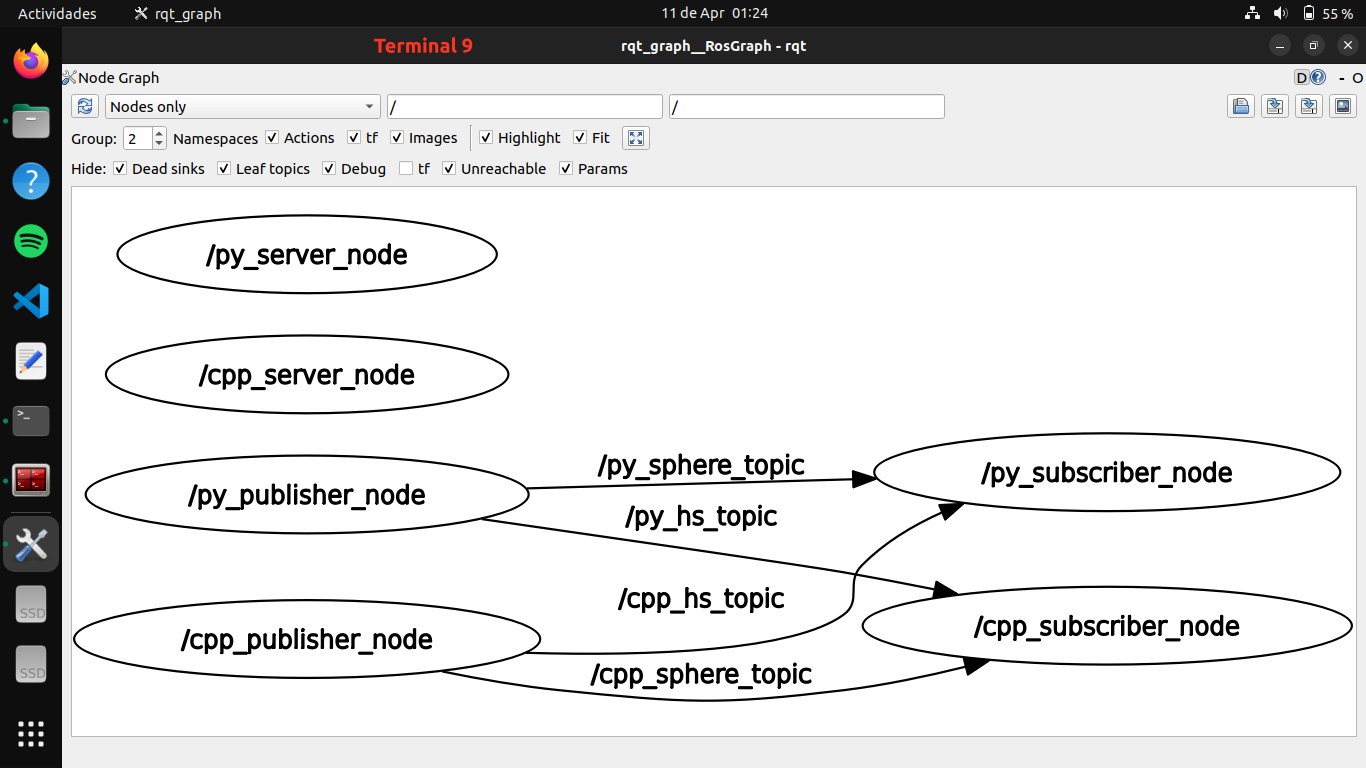The height and width of the screenshot is (768, 1366).
Task: Click the volume icon in top bar
Action: [1281, 14]
